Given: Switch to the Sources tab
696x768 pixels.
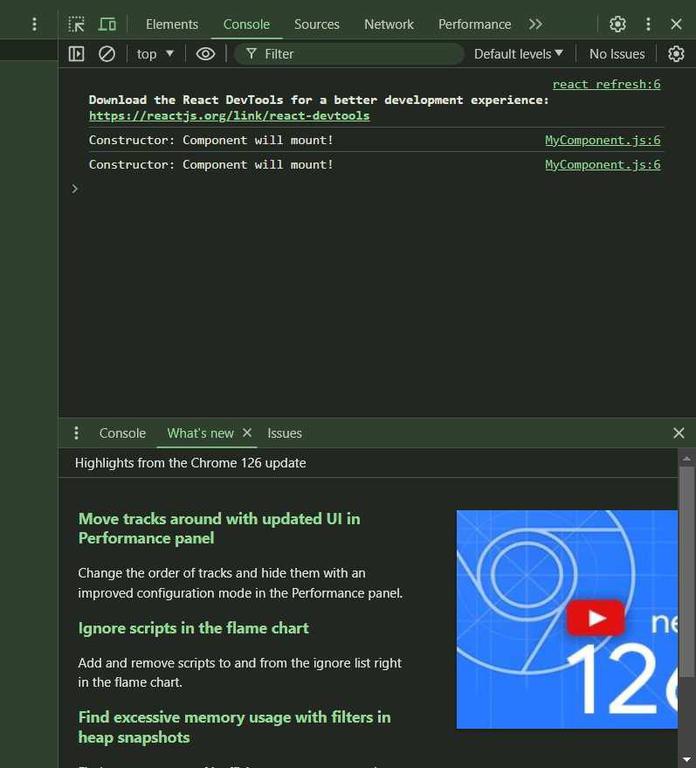Looking at the screenshot, I should [x=316, y=24].
